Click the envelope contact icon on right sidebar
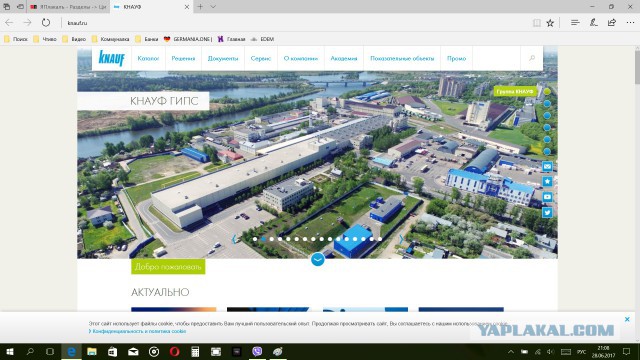This screenshot has height=360, width=640. 547,167
